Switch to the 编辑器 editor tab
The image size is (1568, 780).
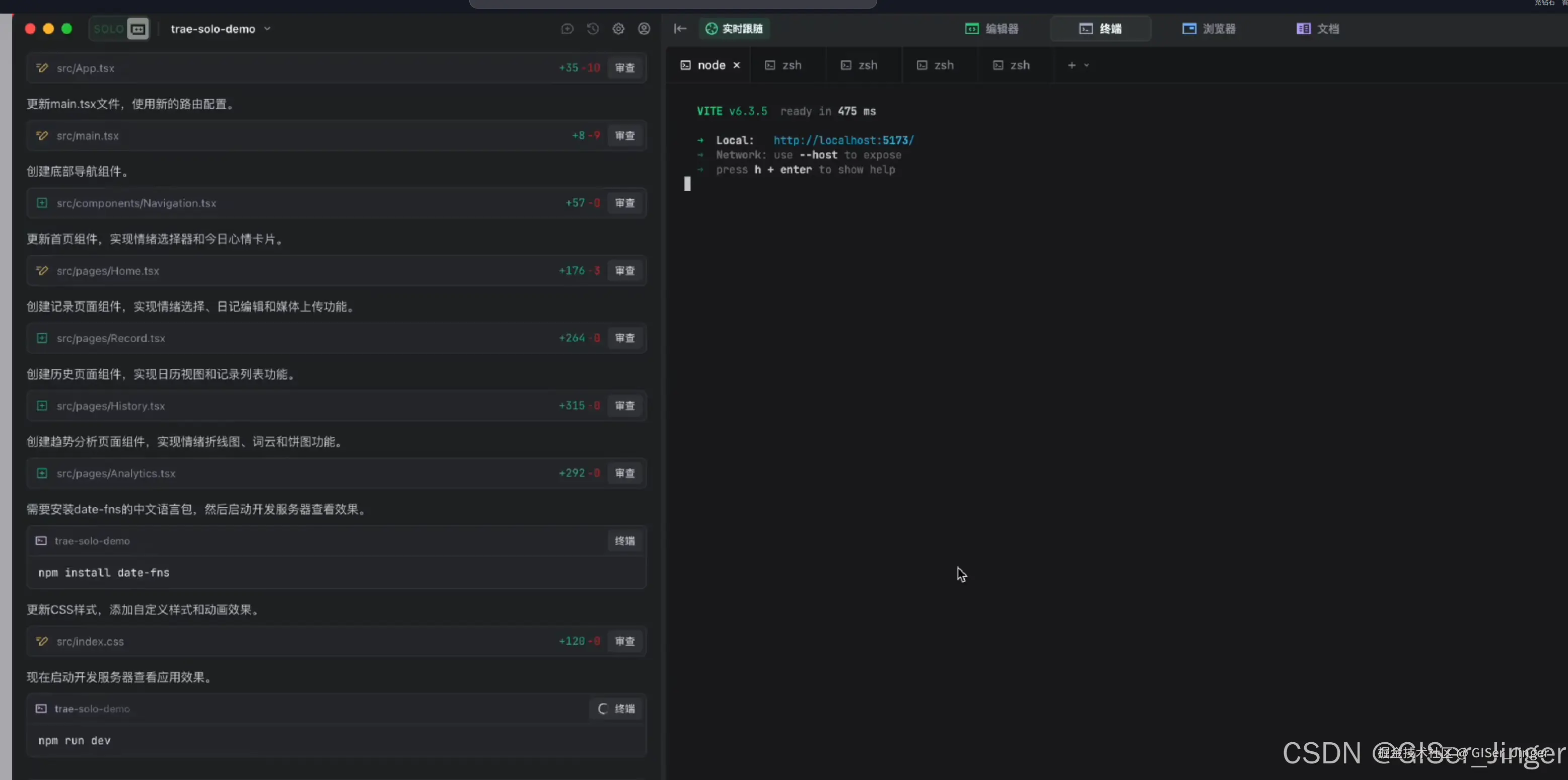pyautogui.click(x=991, y=29)
